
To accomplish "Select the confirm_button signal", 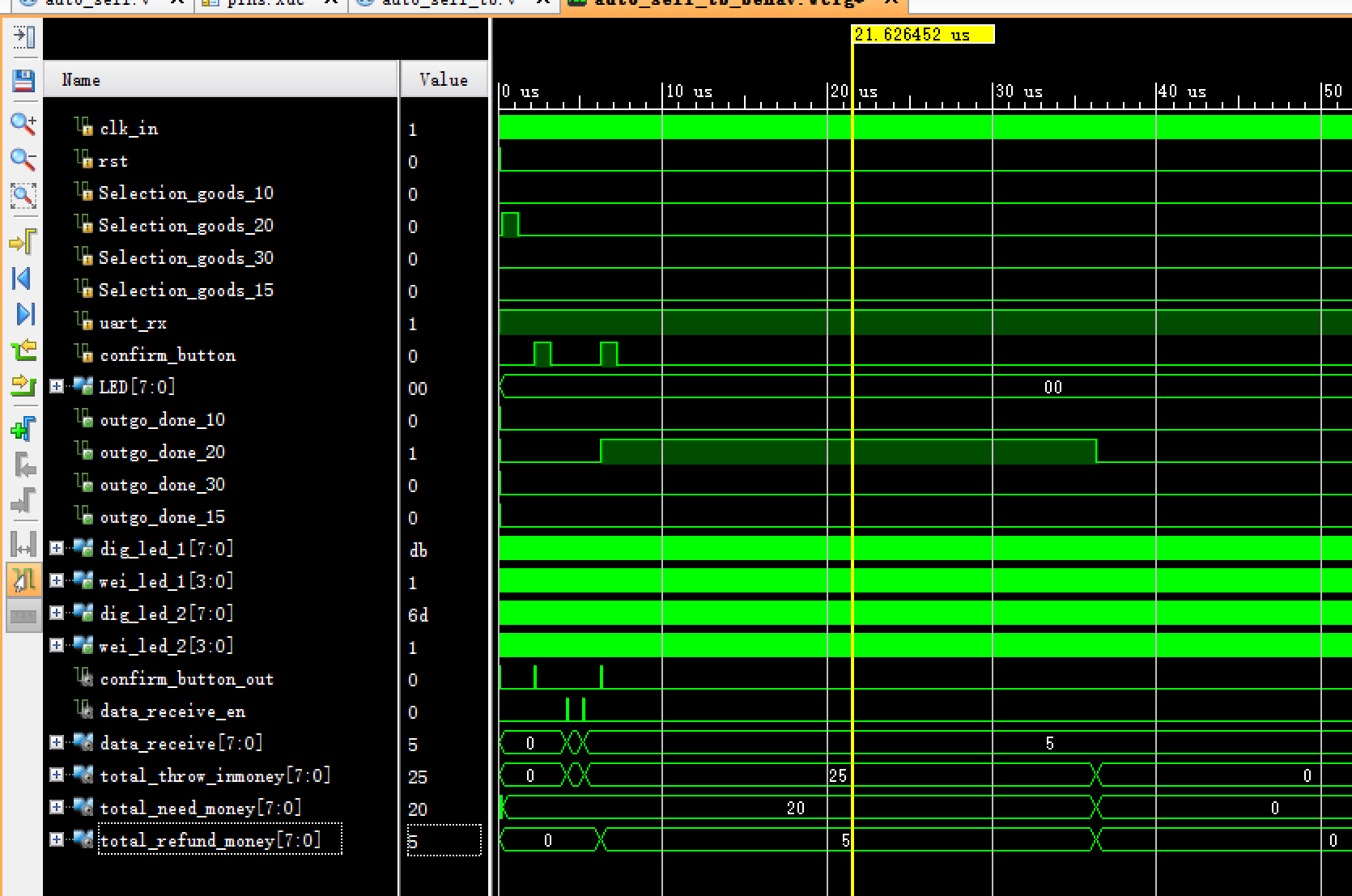I will click(168, 355).
